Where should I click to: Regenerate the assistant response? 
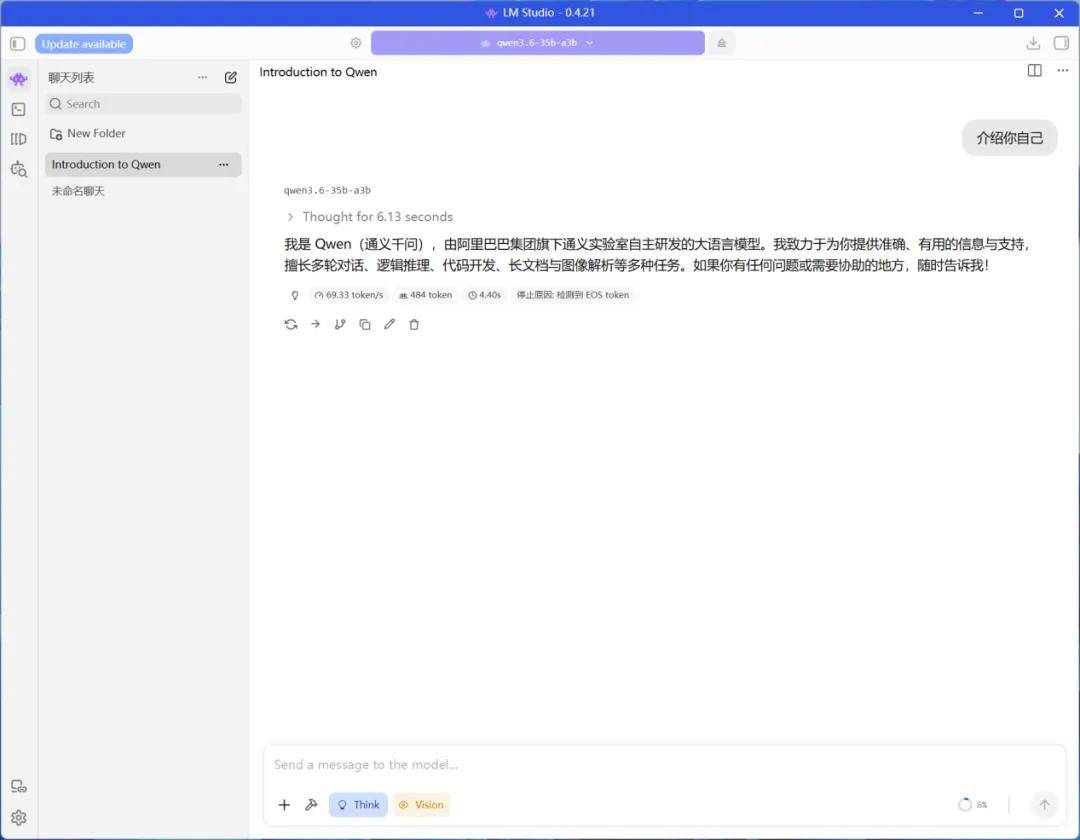[x=291, y=324]
